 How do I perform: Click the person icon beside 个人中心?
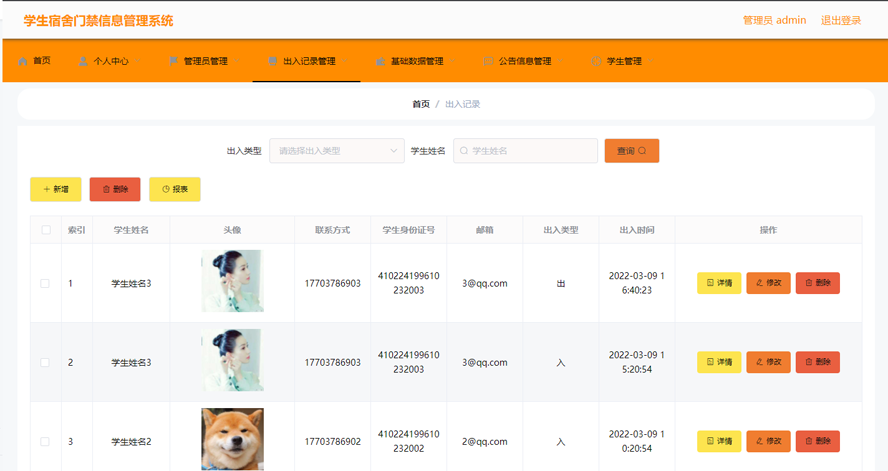(83, 61)
